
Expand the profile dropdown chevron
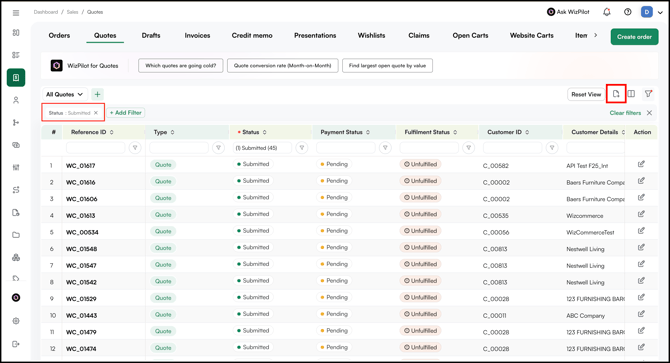coord(660,12)
